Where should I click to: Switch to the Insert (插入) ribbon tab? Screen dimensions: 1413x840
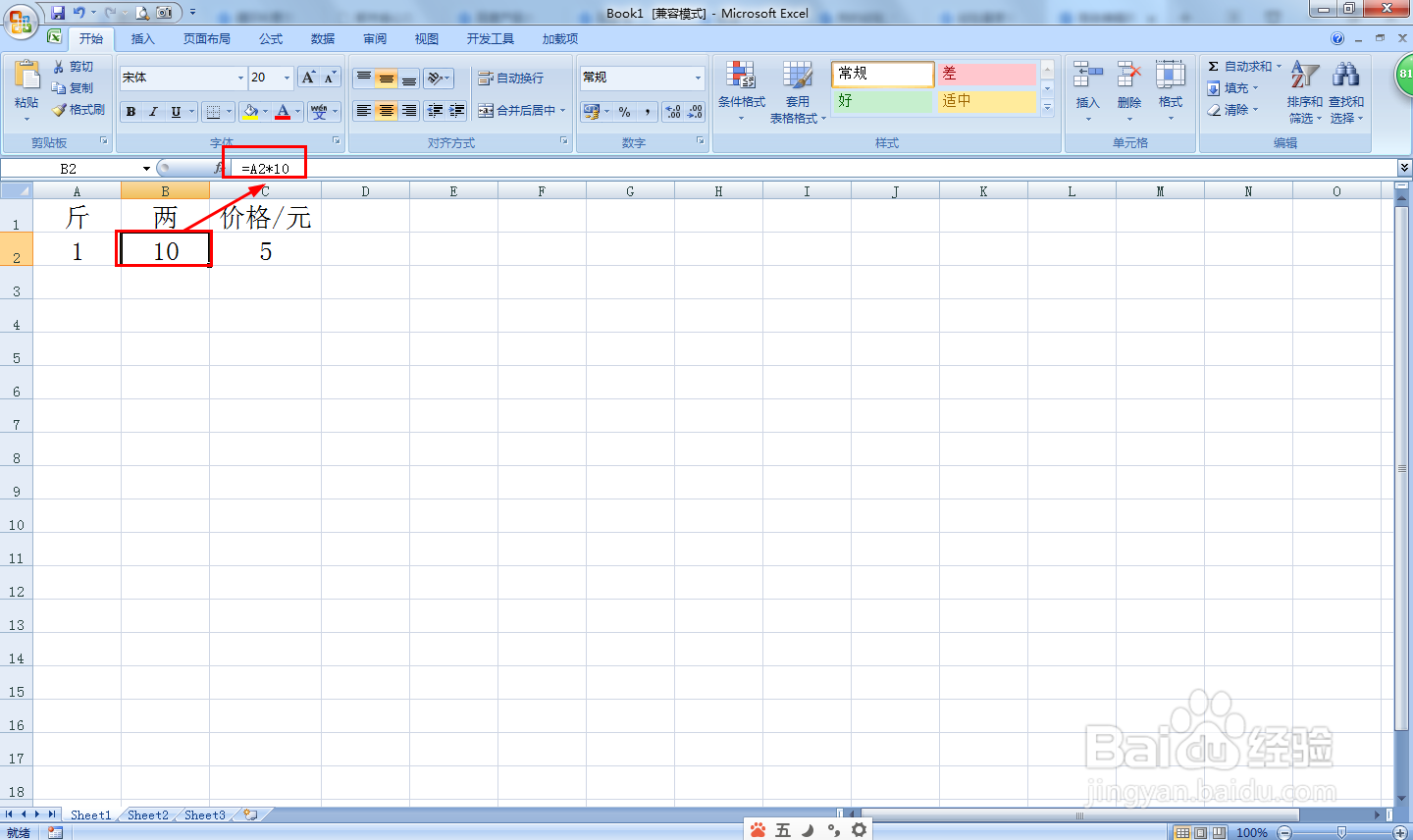(143, 39)
